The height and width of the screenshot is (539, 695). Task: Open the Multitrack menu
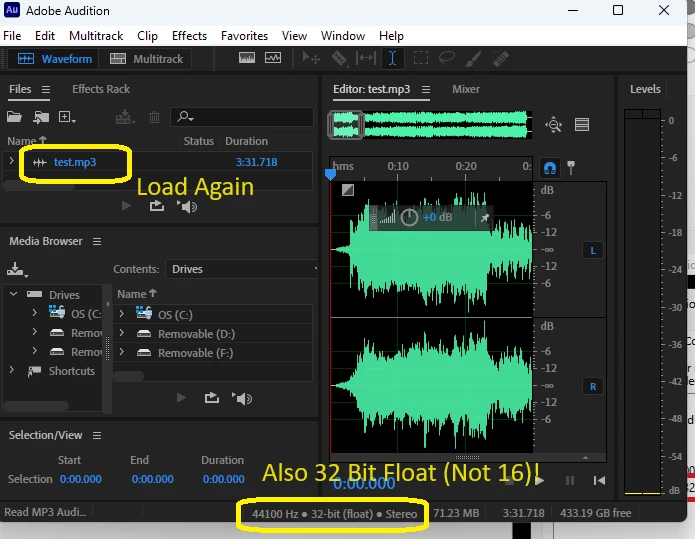point(96,36)
